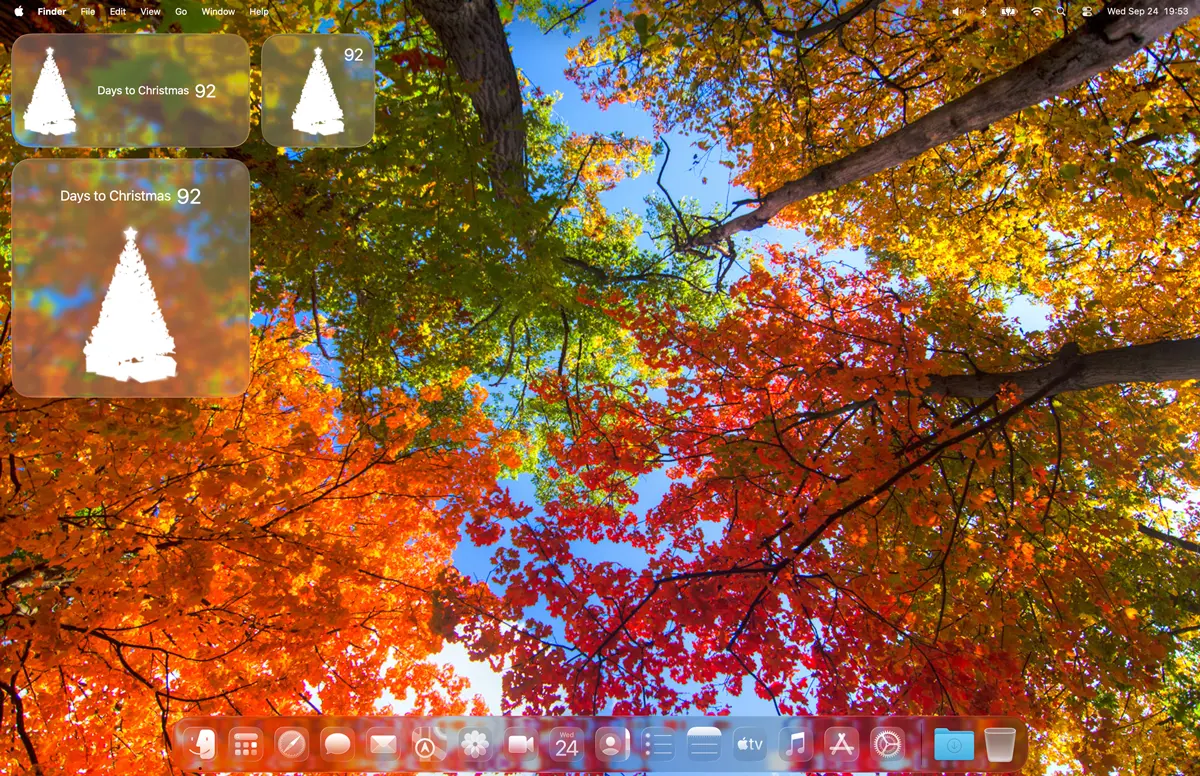Open Calendar showing Wed 24
The width and height of the screenshot is (1200, 776).
click(x=567, y=744)
